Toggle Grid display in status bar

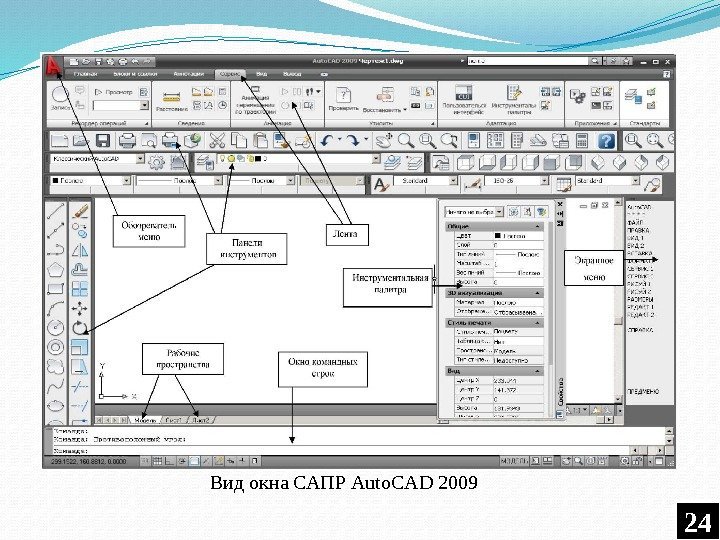click(157, 461)
